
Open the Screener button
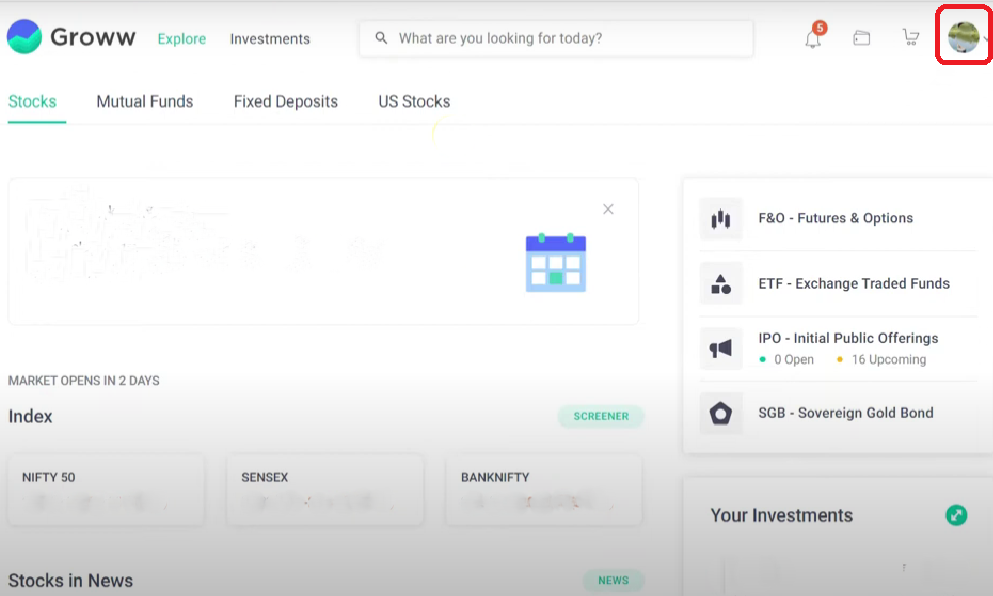(601, 416)
